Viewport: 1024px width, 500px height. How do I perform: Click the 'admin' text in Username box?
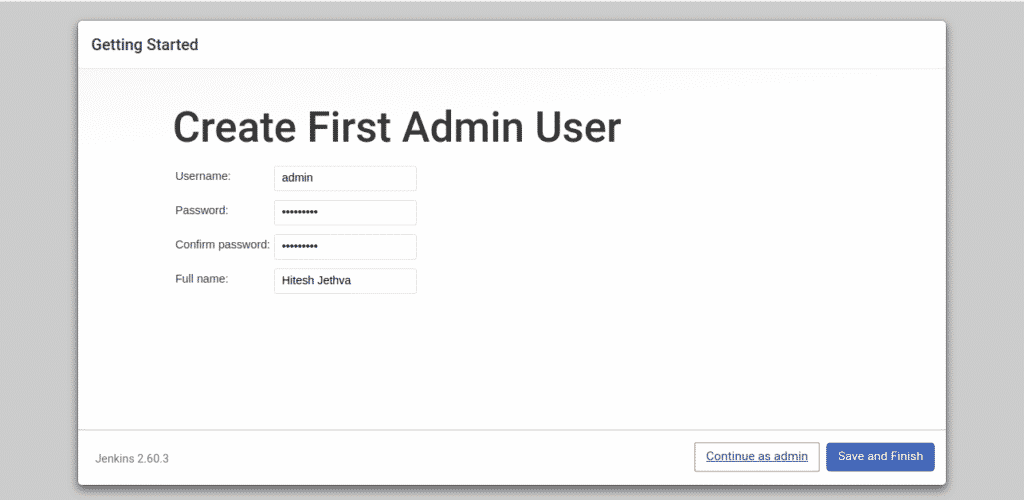(x=298, y=178)
